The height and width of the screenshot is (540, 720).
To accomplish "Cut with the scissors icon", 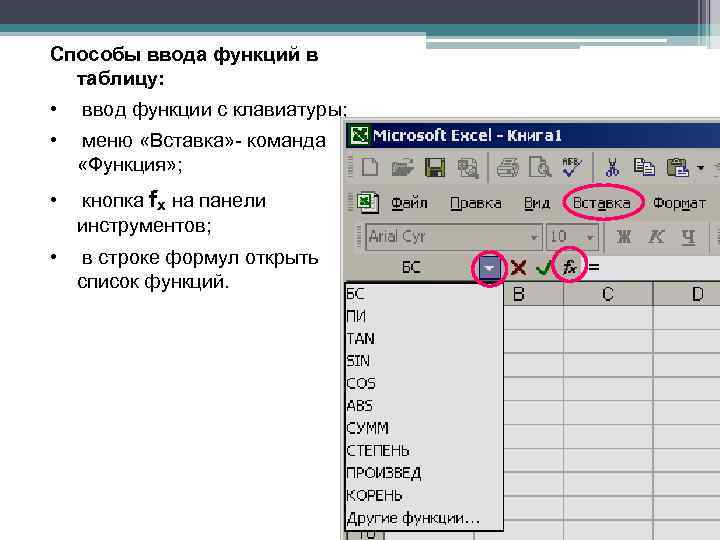I will click(612, 167).
